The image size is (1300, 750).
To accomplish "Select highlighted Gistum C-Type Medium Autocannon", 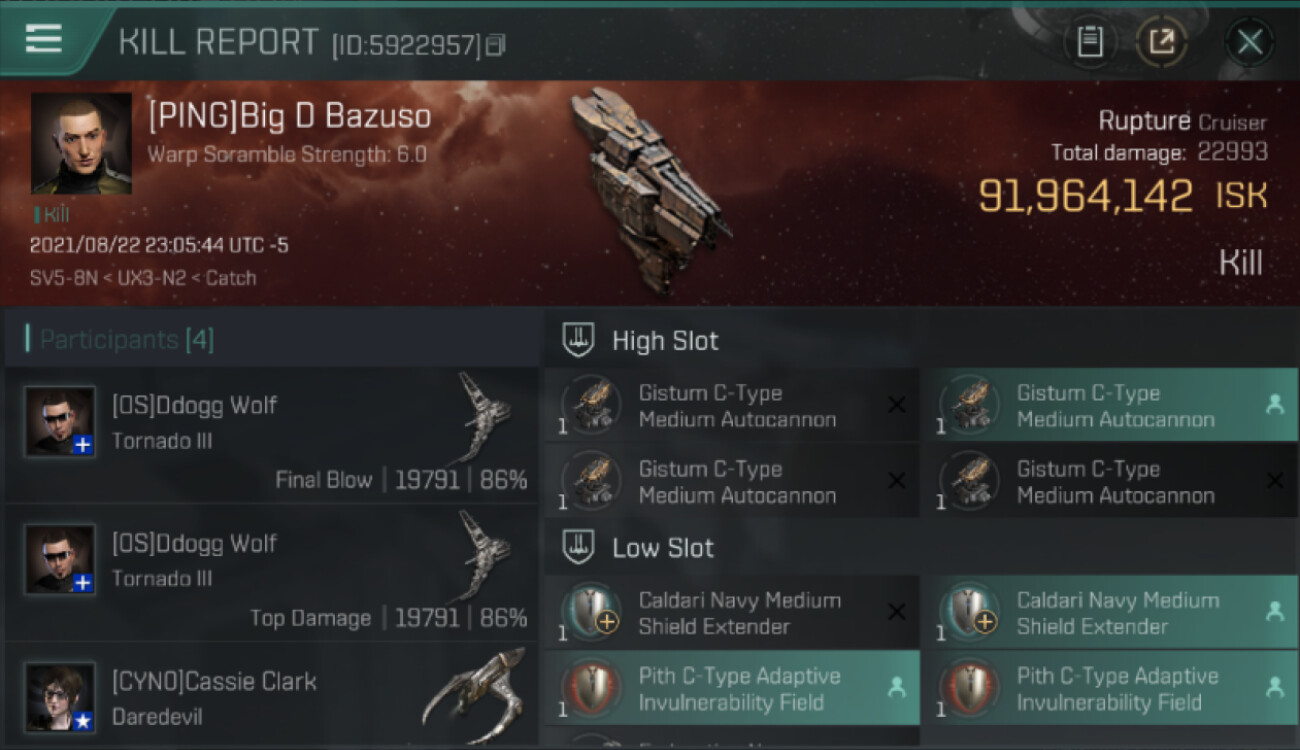I will click(x=1109, y=405).
